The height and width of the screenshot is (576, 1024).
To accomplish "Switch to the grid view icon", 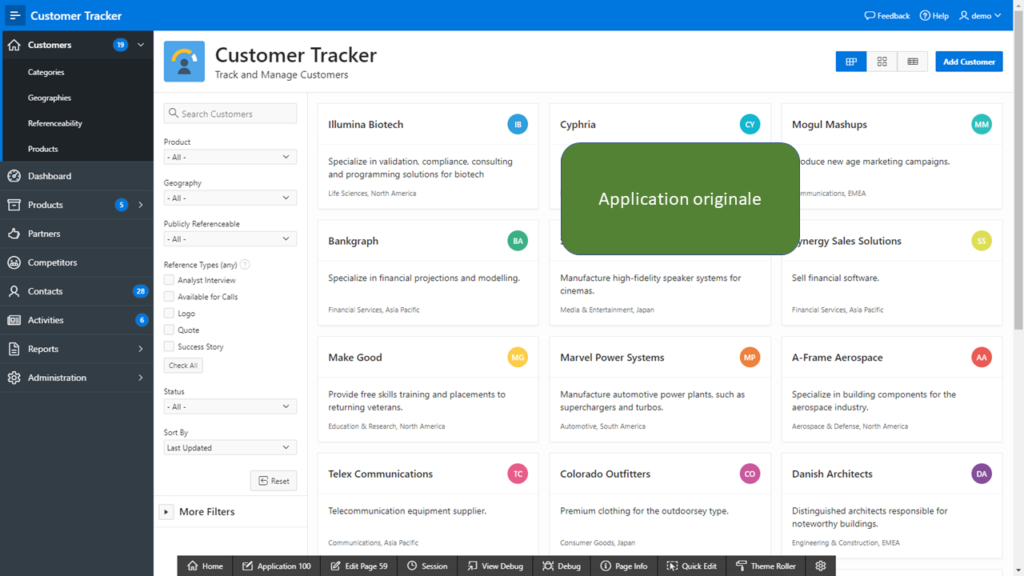I will coord(882,61).
